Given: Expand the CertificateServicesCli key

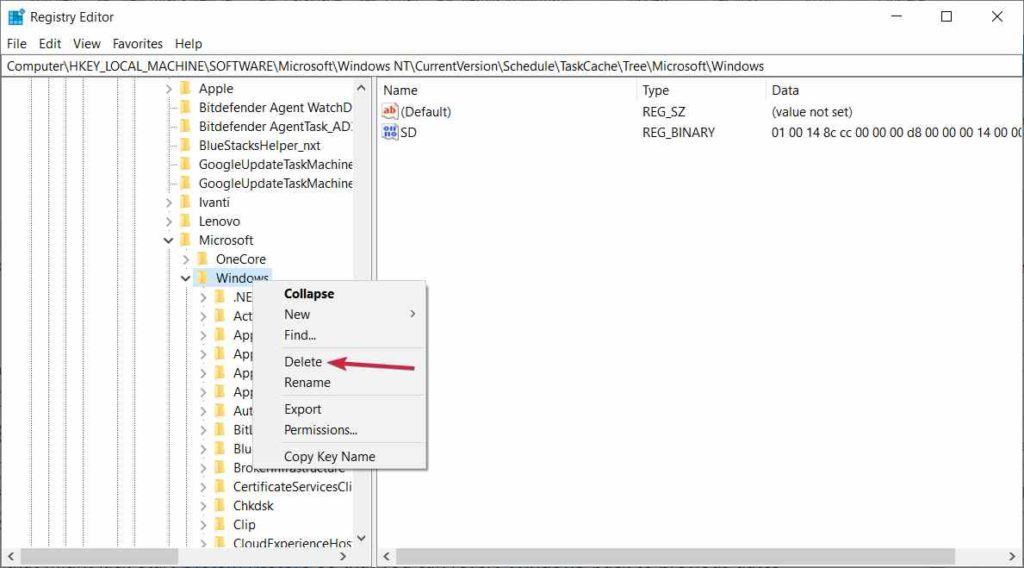Looking at the screenshot, I should point(203,487).
